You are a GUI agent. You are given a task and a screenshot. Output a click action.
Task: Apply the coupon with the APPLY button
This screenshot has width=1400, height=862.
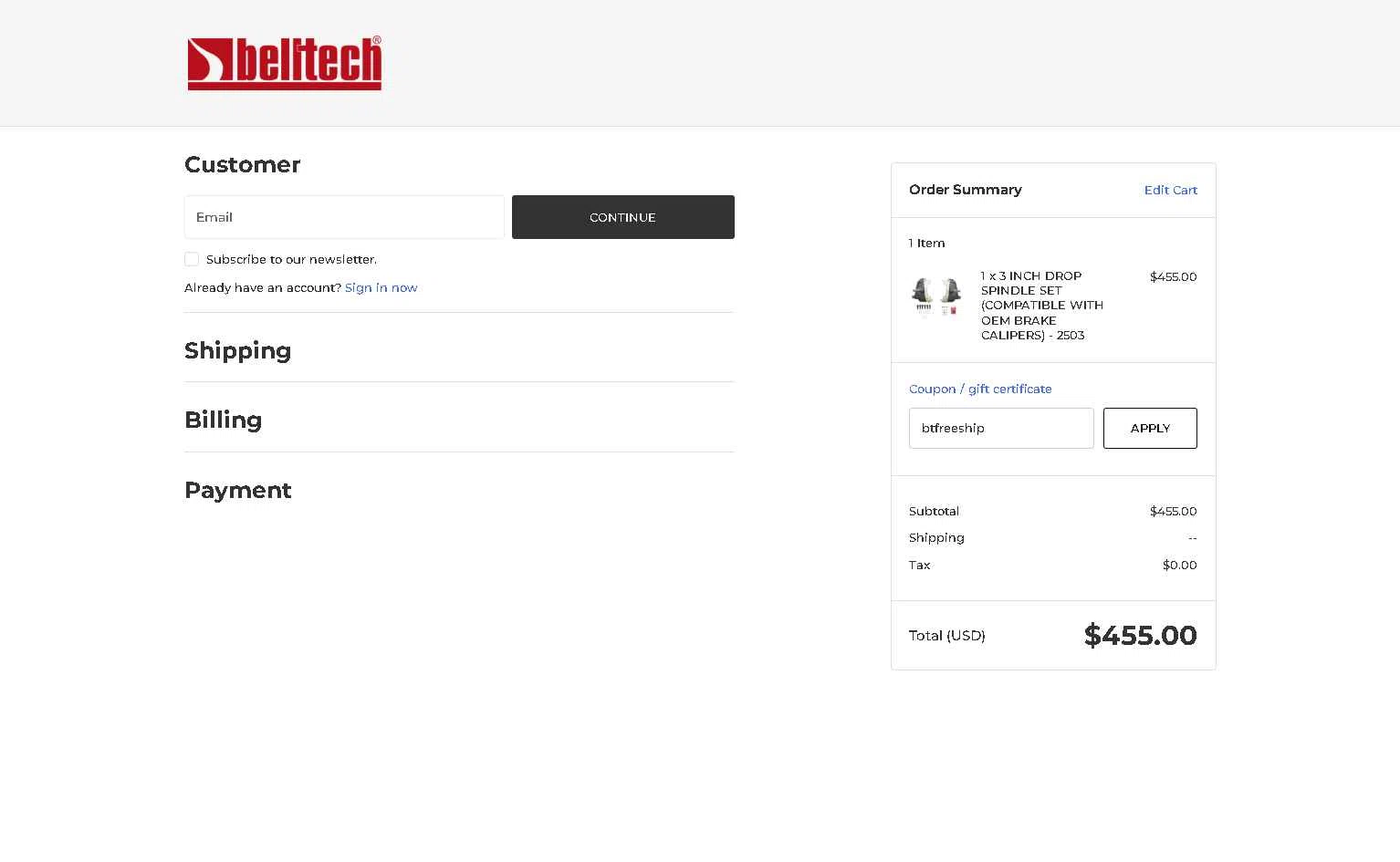click(1150, 428)
